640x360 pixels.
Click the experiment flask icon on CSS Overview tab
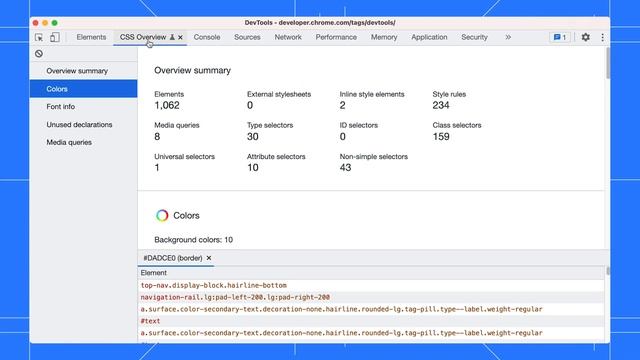pyautogui.click(x=172, y=37)
